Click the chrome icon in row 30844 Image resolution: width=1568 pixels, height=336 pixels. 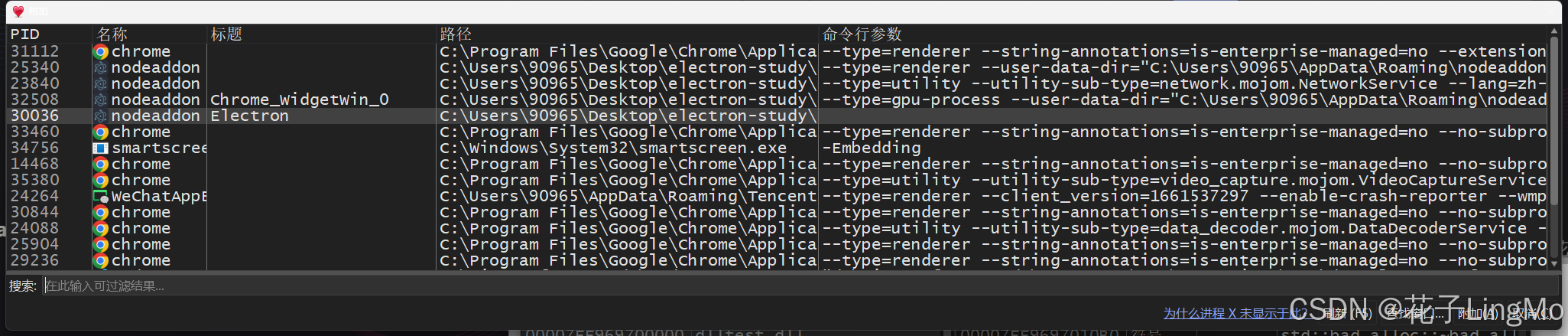[101, 213]
